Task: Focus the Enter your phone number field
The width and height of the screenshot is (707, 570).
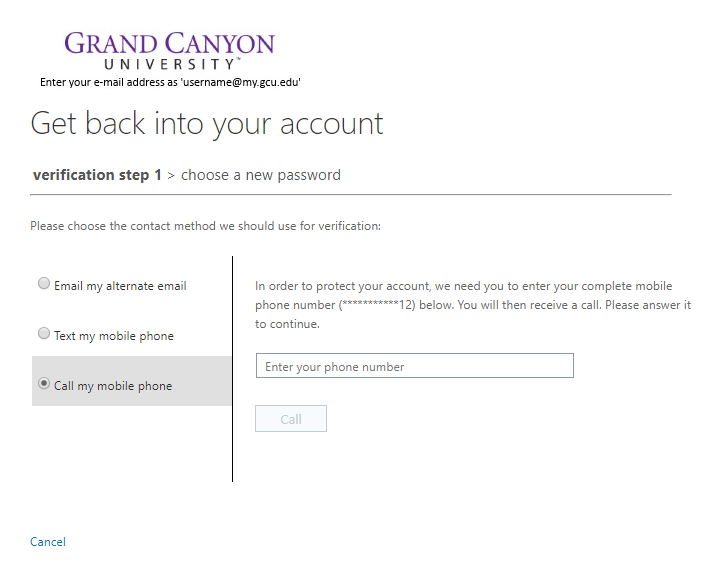Action: coord(415,366)
